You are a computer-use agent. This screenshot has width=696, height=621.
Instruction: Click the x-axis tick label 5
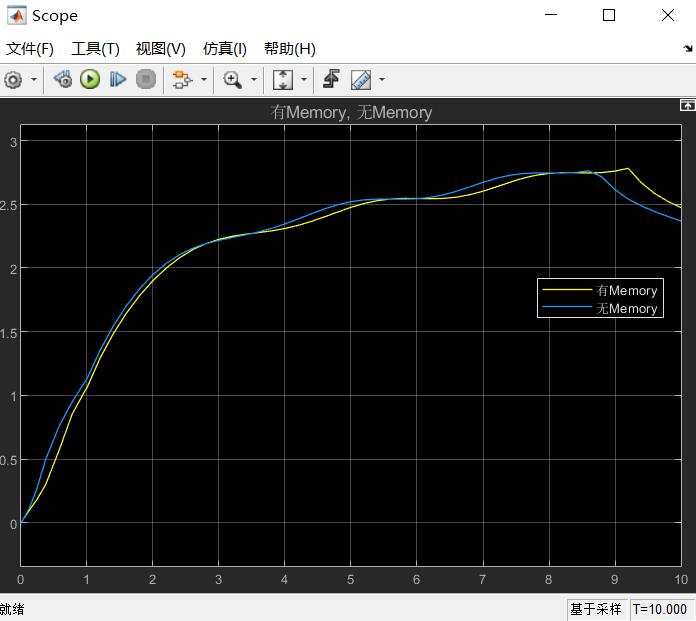(x=350, y=580)
